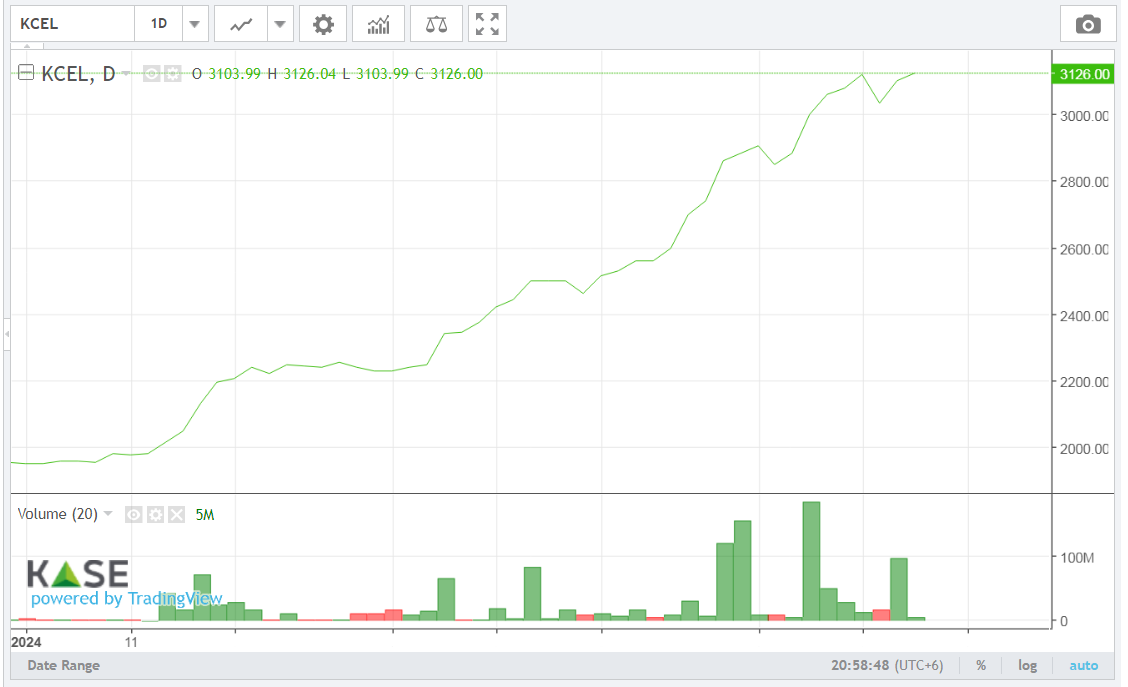Open the Volume (20) legend dropdown
The width and height of the screenshot is (1128, 687).
pos(108,514)
